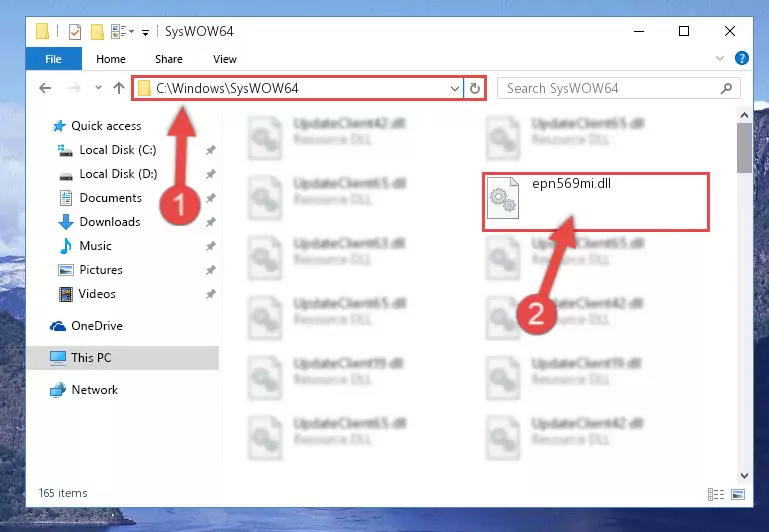Open the recent locations dropdown

(x=99, y=88)
